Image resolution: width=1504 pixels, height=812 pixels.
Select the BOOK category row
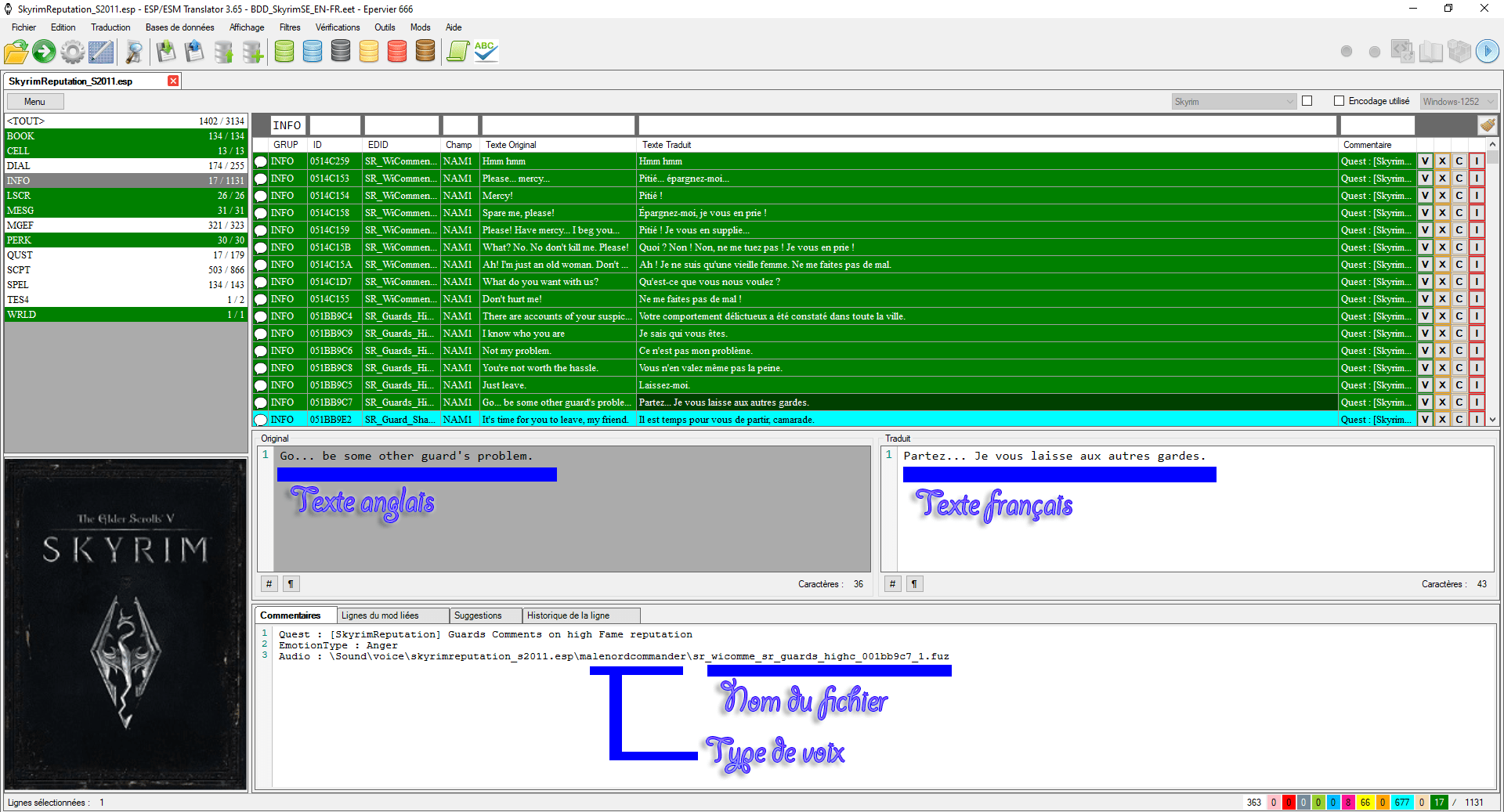tap(125, 136)
